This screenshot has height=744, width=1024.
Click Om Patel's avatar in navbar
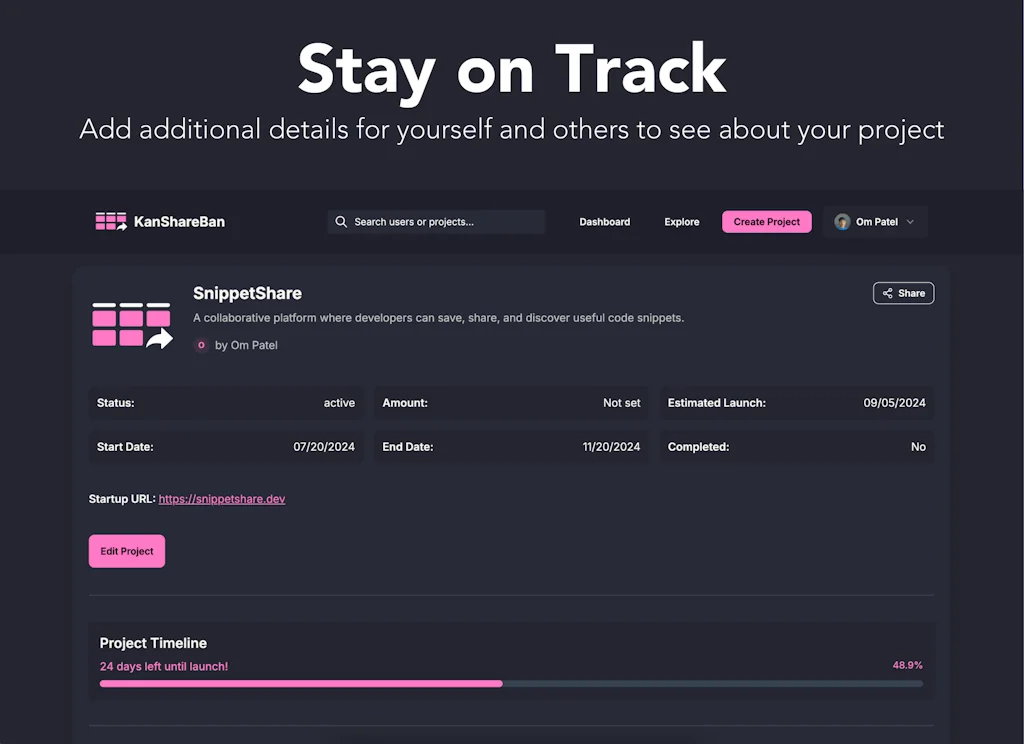(842, 222)
